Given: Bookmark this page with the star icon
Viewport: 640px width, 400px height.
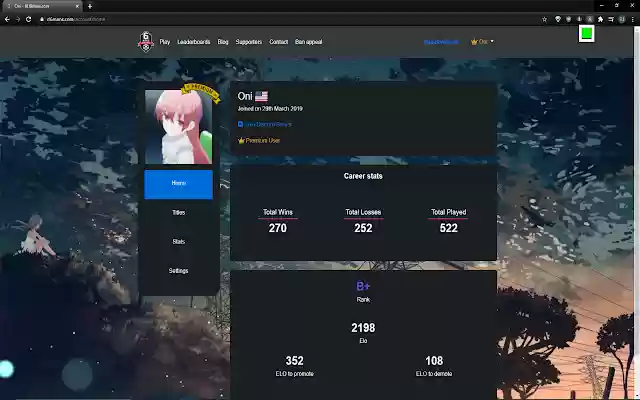Looking at the screenshot, I should pyautogui.click(x=544, y=19).
